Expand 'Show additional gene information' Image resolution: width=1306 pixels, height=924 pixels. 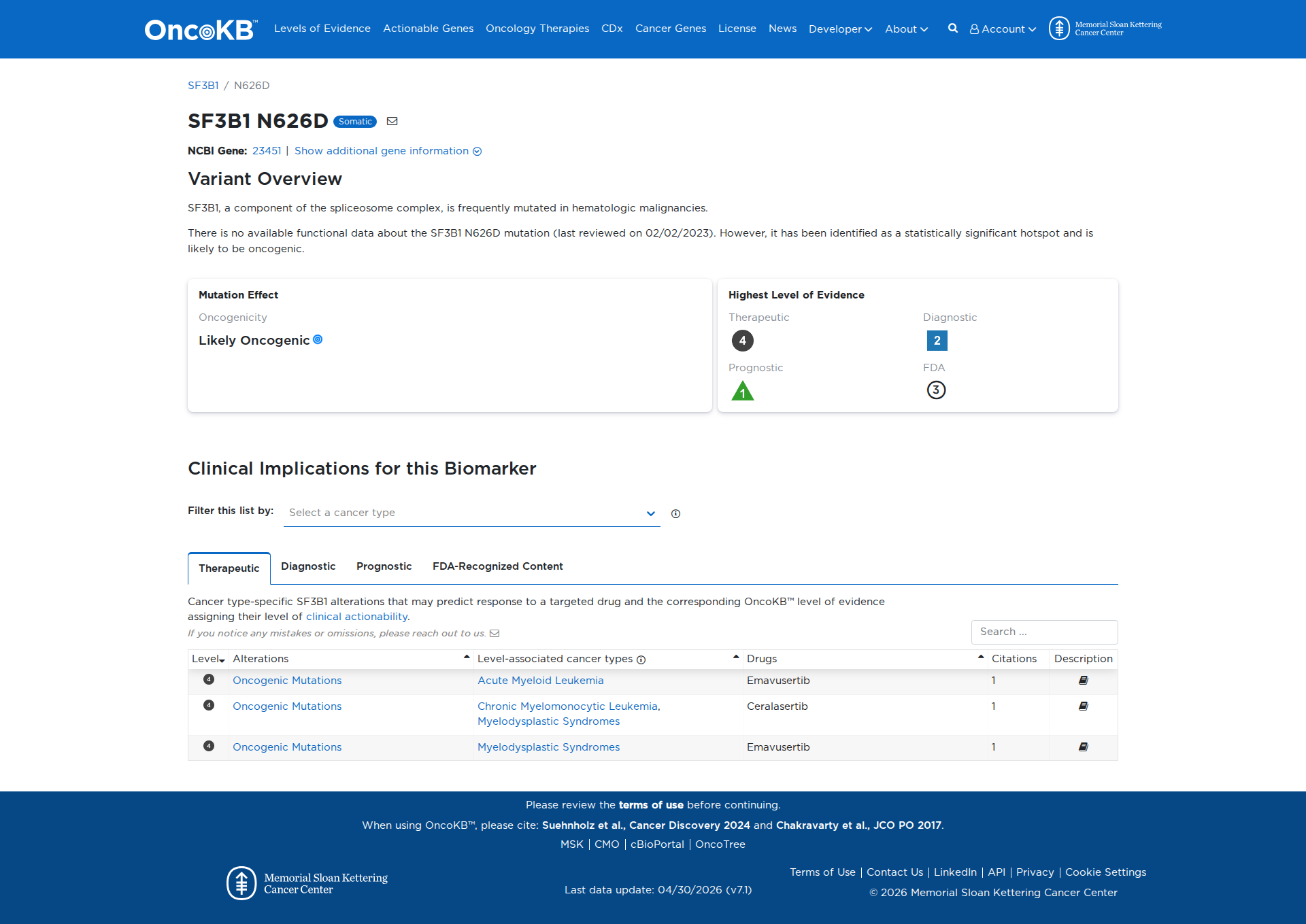click(388, 151)
